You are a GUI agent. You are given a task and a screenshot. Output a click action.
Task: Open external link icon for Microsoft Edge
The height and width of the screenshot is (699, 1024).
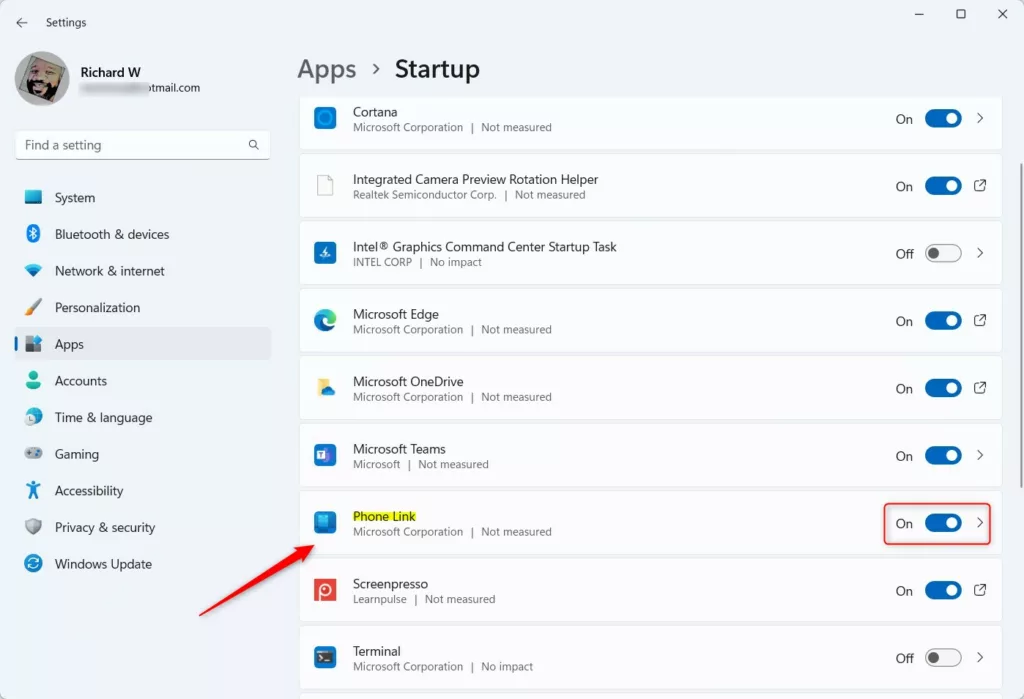pos(980,320)
